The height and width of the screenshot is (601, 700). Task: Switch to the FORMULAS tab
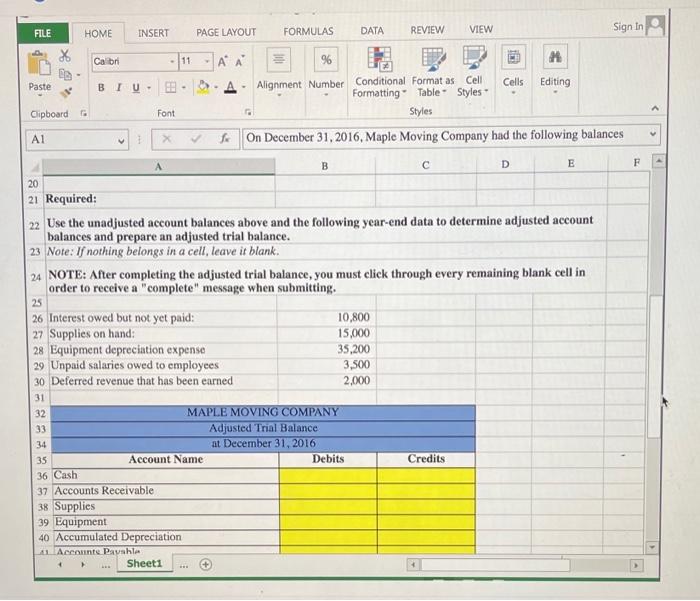pyautogui.click(x=308, y=31)
